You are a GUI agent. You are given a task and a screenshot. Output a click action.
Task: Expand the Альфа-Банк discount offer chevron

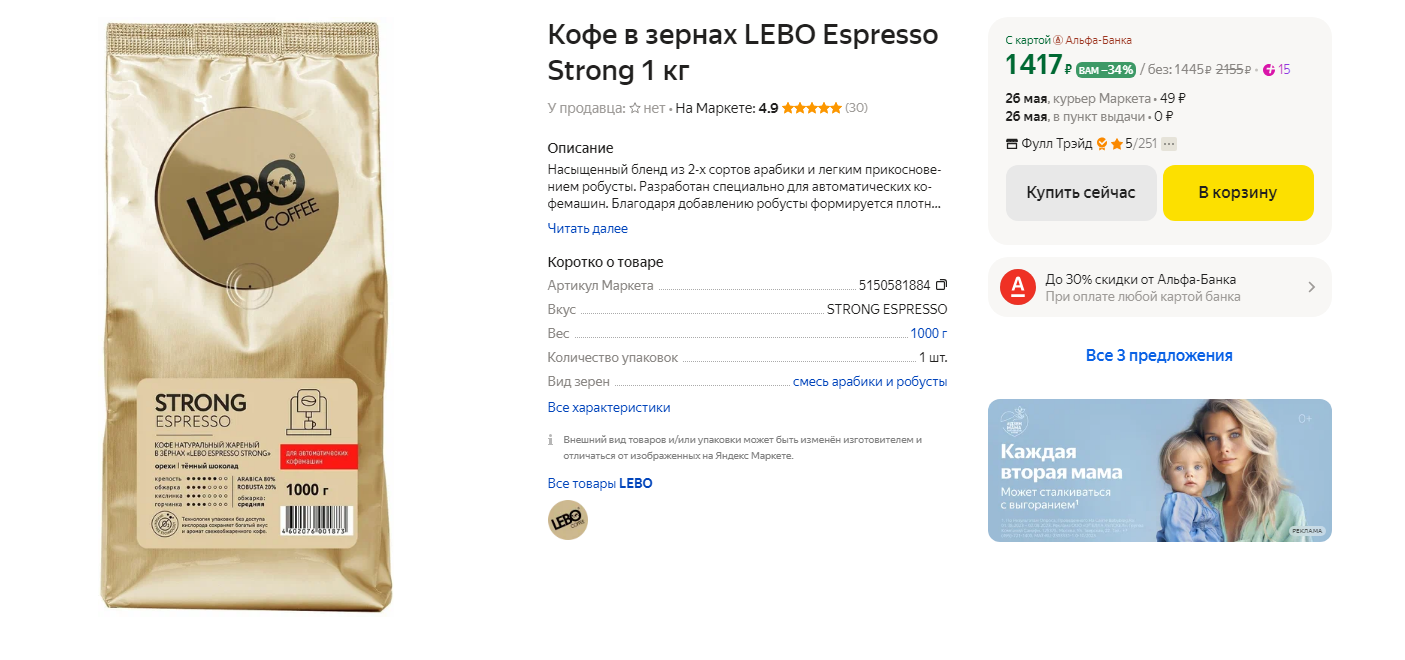(1311, 287)
